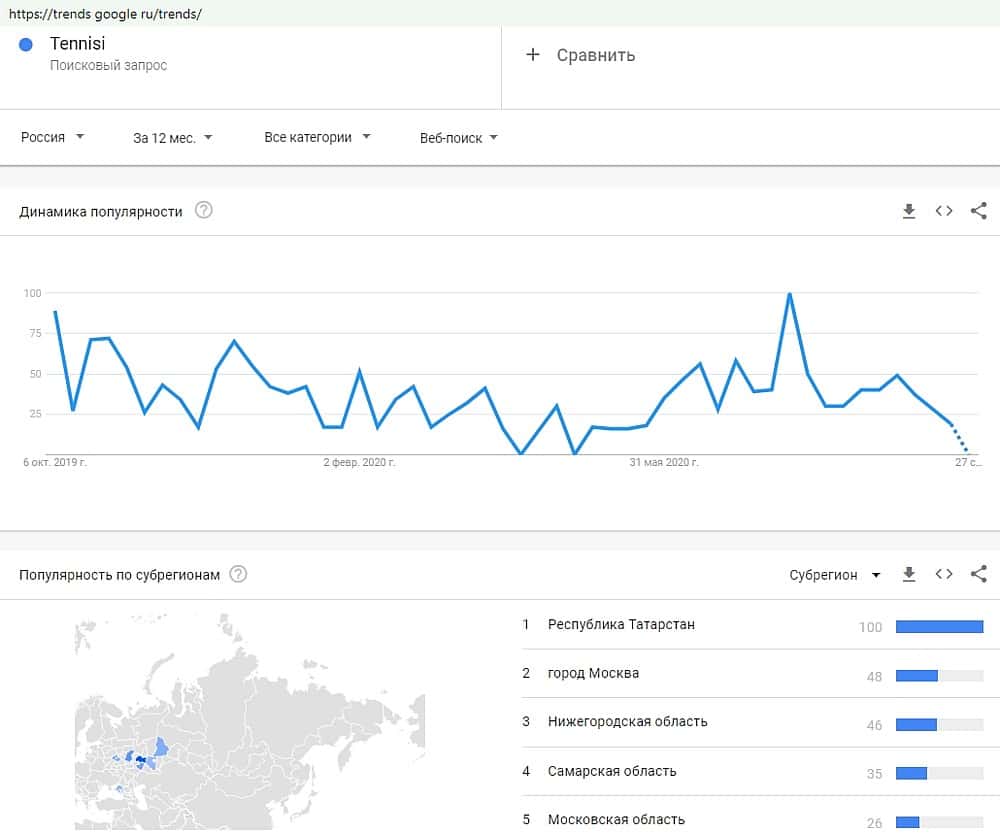
Task: Click the peak point on trend line
Action: 790,294
